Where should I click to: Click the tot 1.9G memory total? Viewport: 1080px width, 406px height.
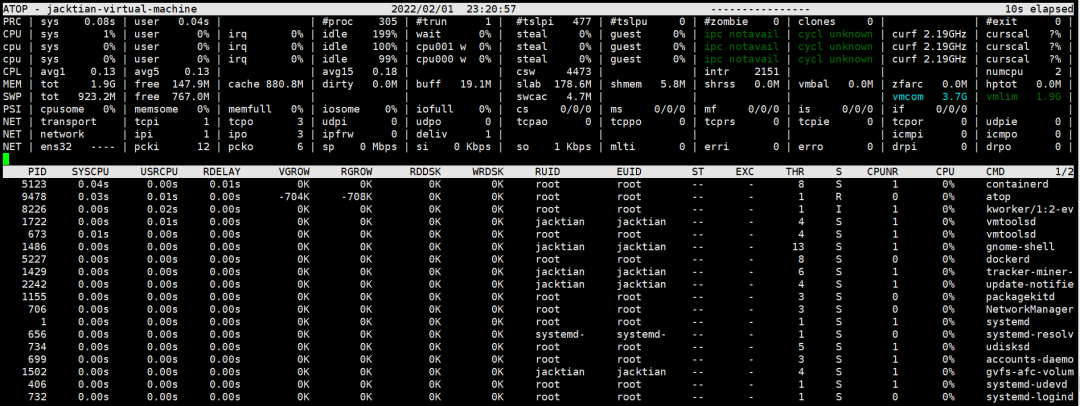[78, 84]
